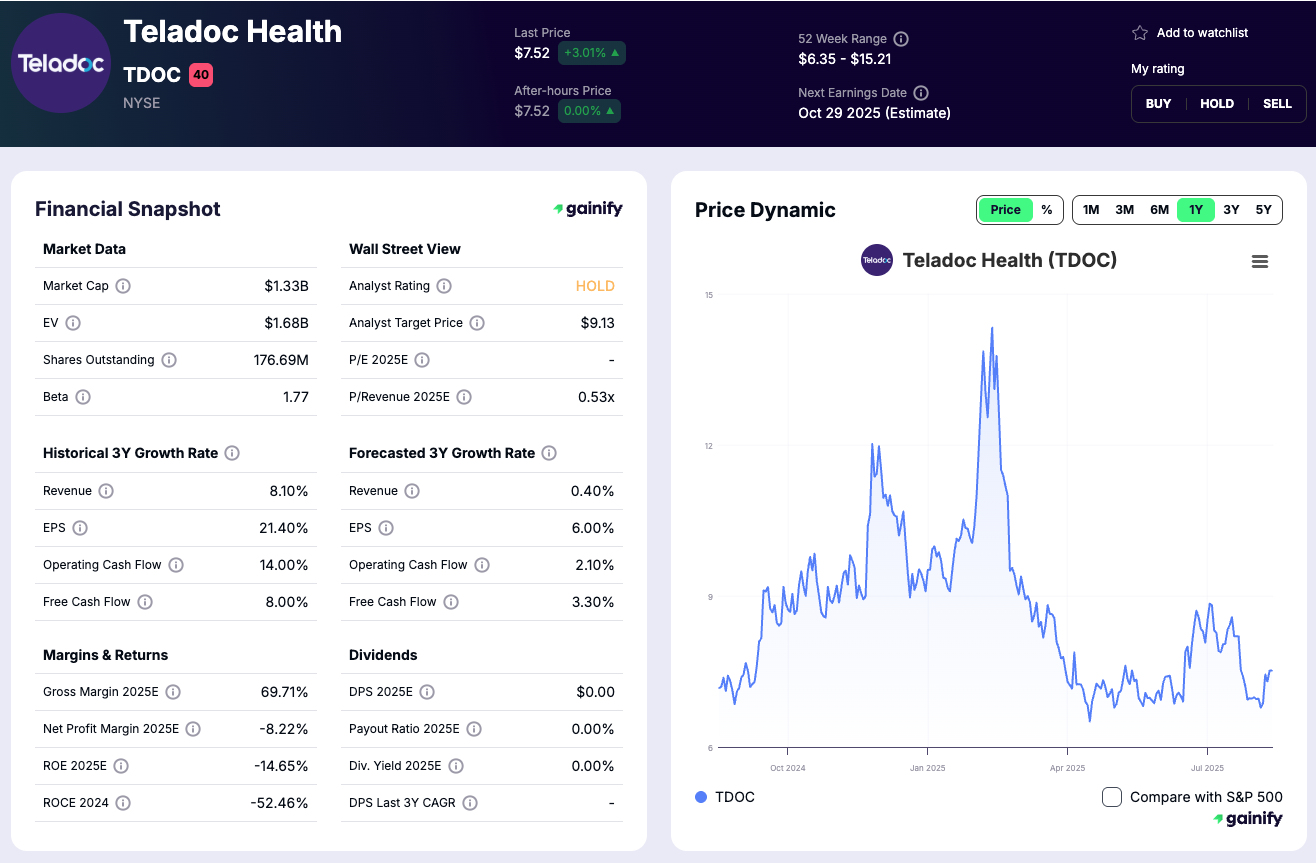Image resolution: width=1316 pixels, height=863 pixels.
Task: Click info icon beside P/Revenue 2025E
Action: coord(464,397)
